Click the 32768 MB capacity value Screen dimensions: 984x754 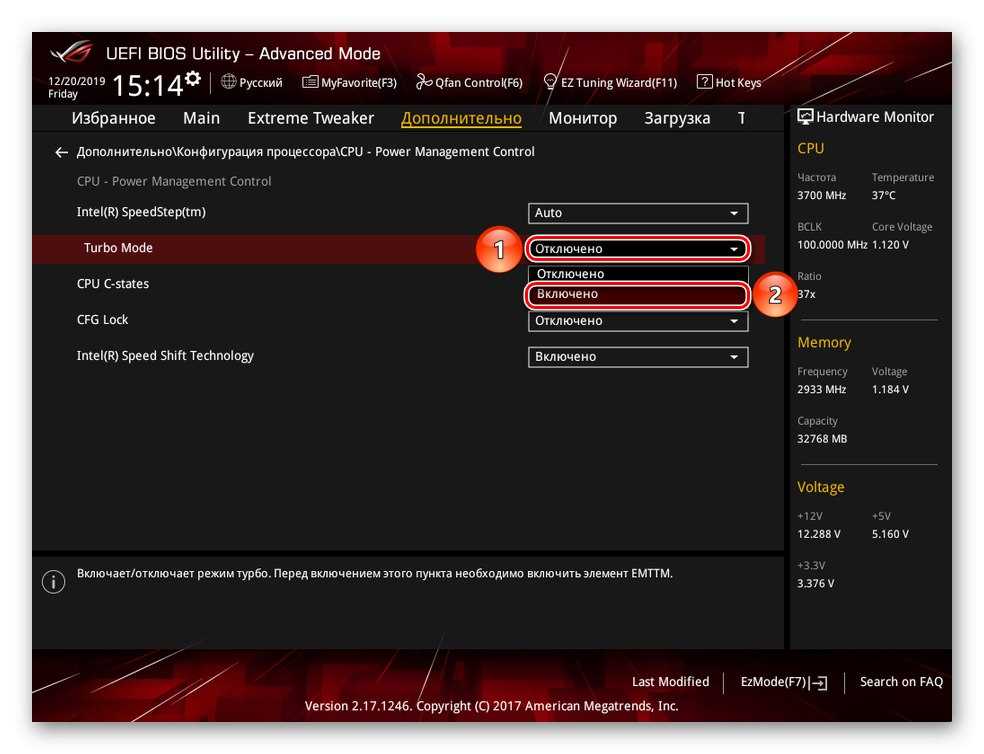point(822,439)
